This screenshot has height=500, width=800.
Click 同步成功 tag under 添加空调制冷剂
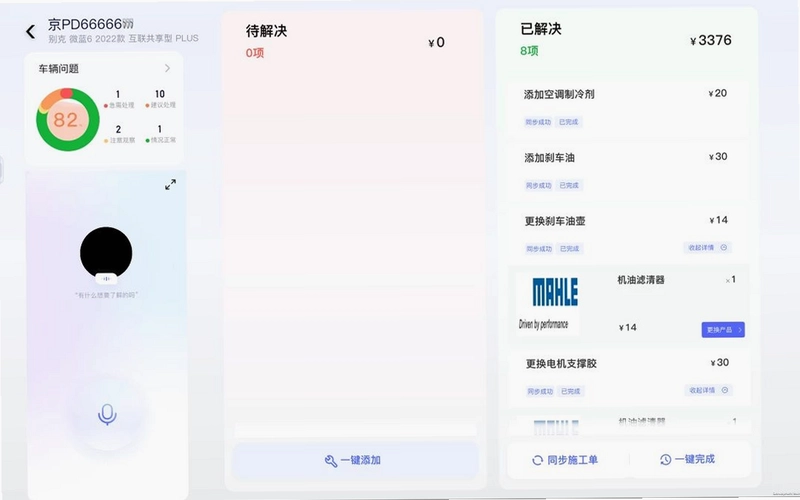538,122
